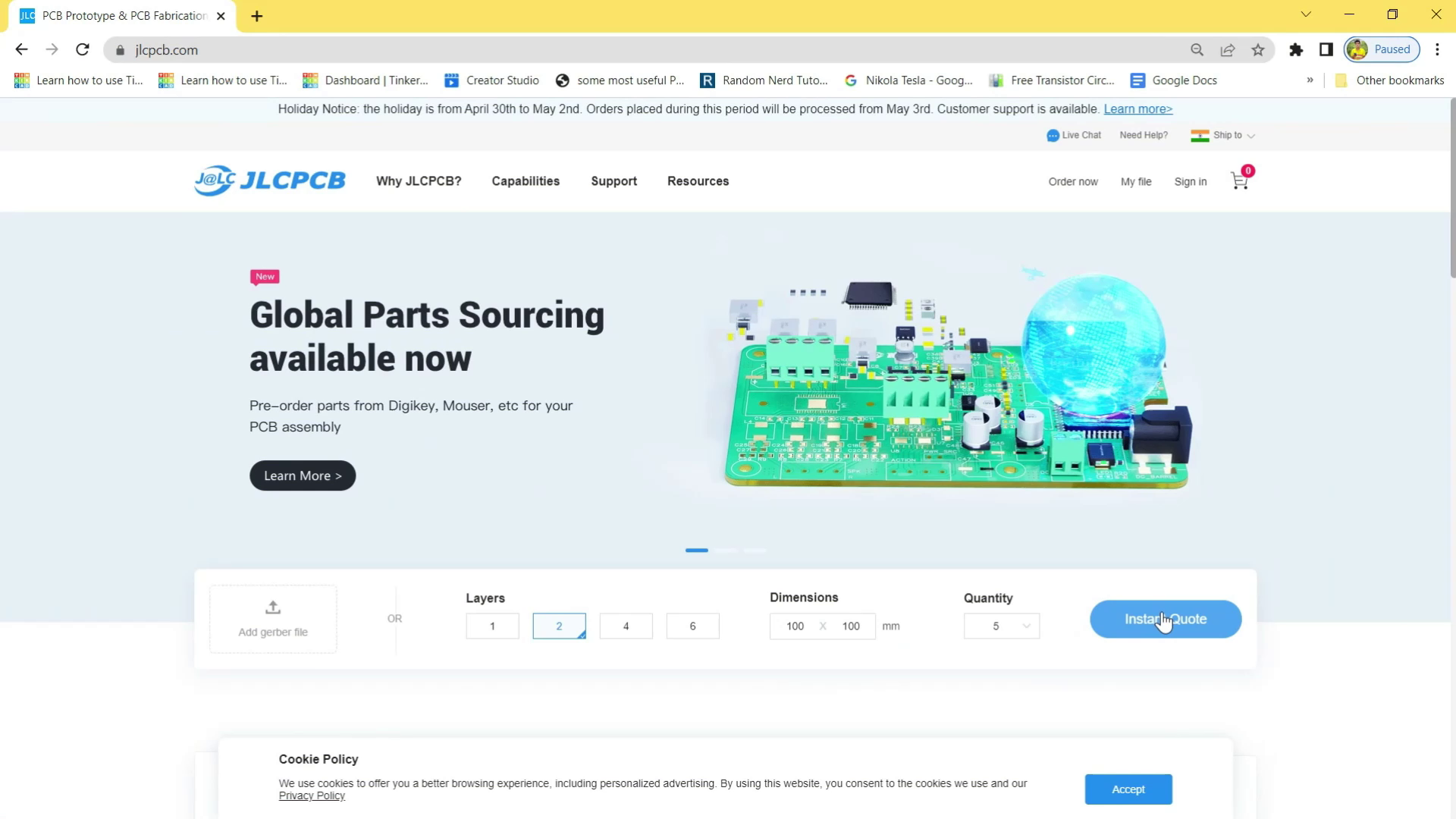Click the zoom magnifier icon in address bar
Screen dimensions: 1456x819
tap(1197, 50)
